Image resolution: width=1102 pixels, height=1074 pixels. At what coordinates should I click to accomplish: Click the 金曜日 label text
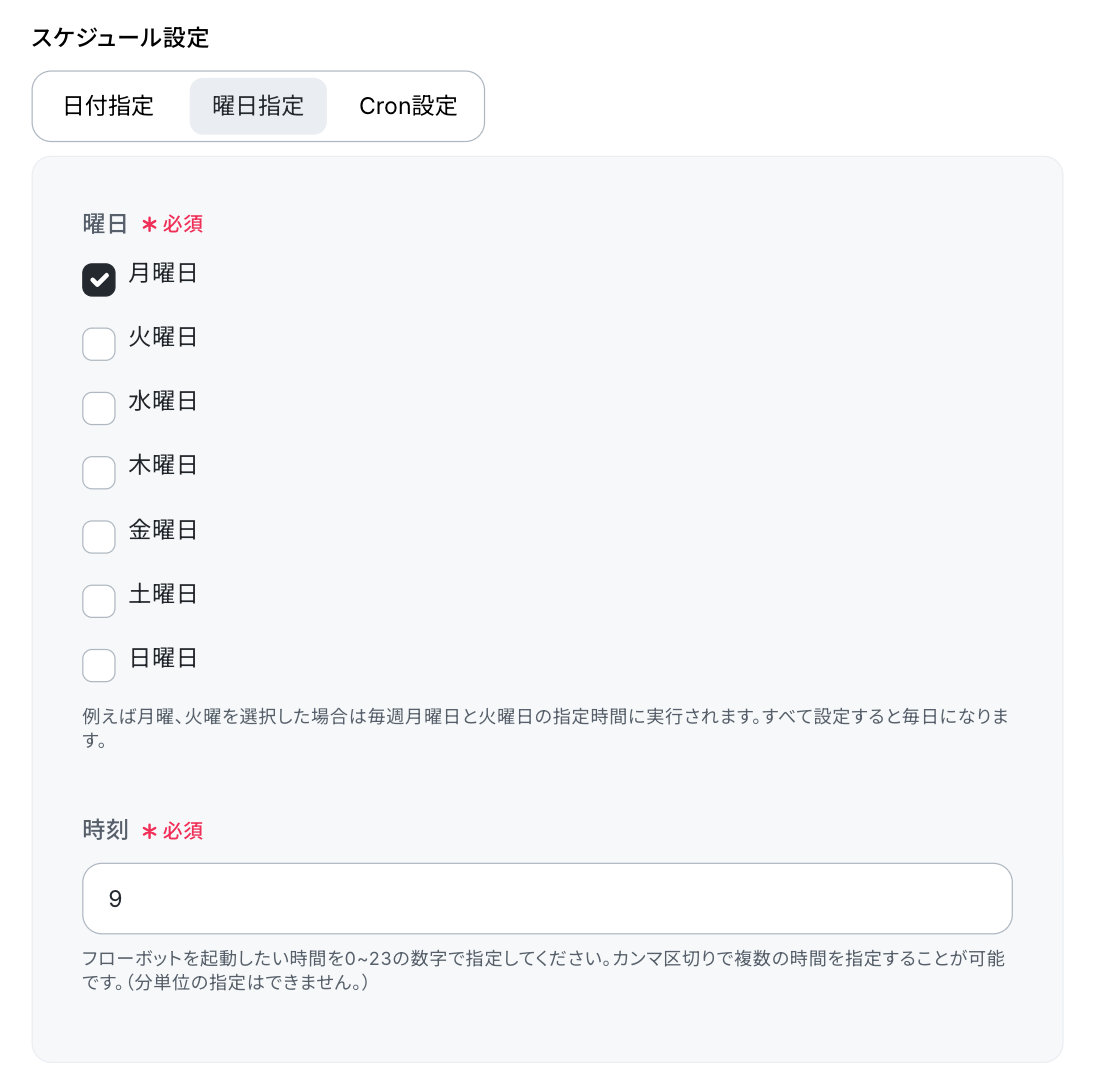pos(162,529)
